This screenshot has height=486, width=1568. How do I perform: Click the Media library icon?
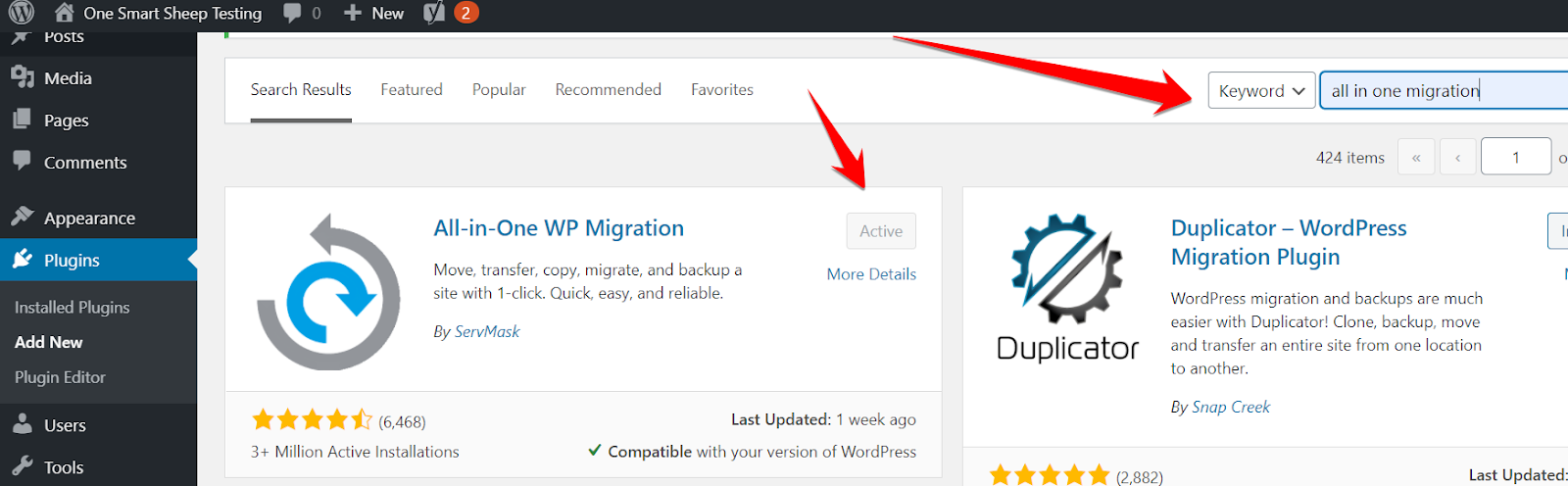tap(22, 77)
